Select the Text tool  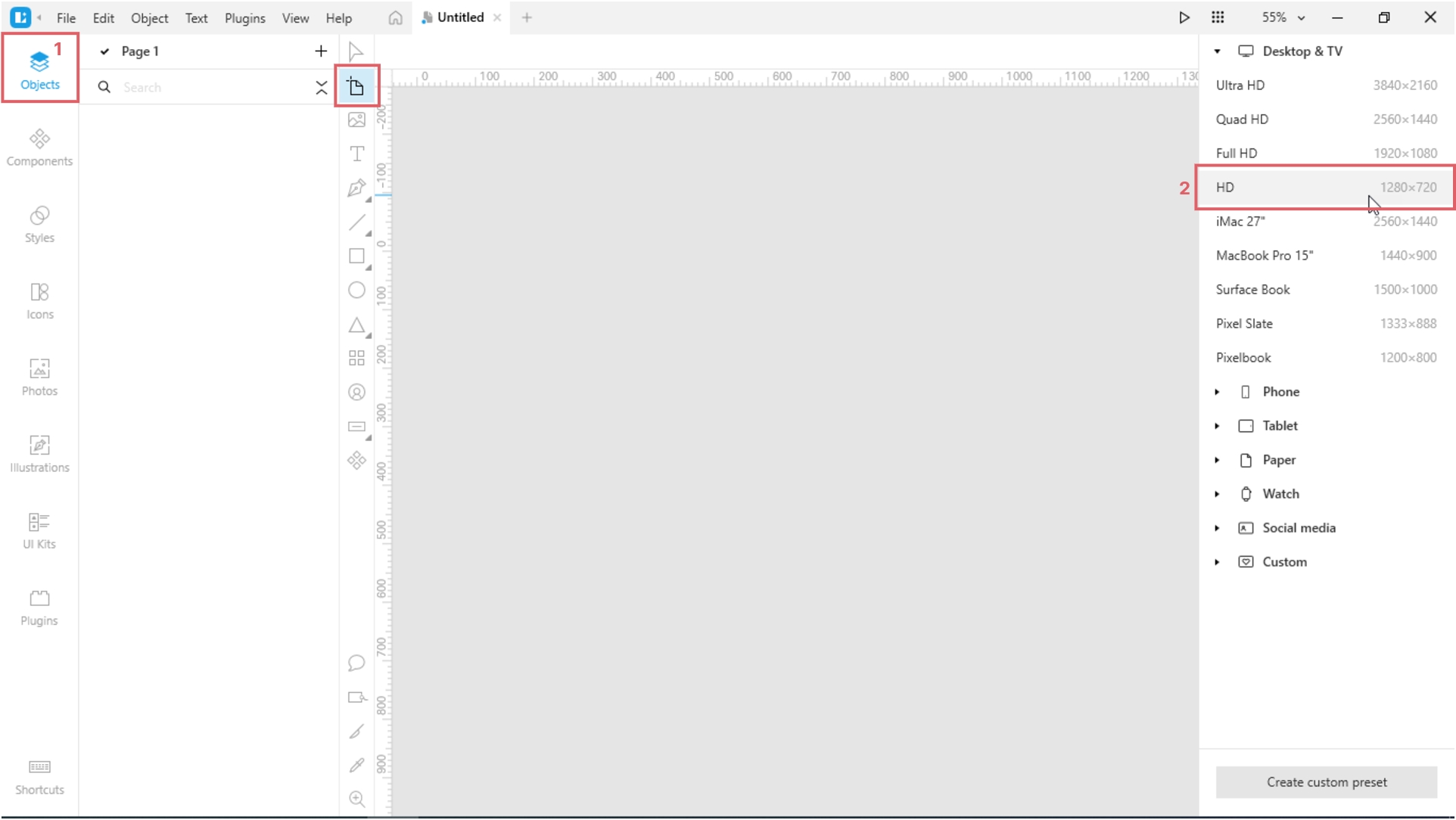[356, 154]
